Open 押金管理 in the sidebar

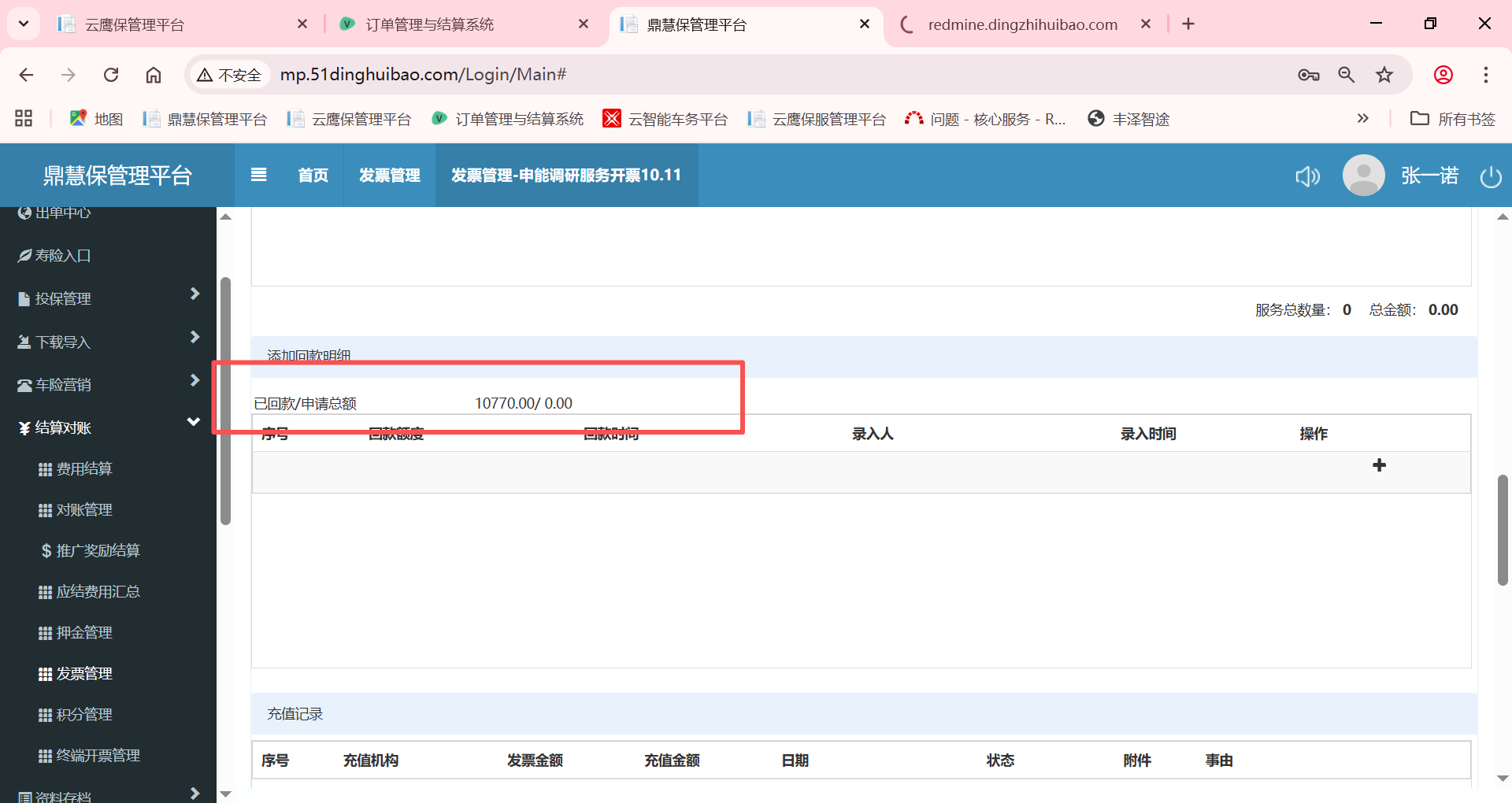(84, 633)
